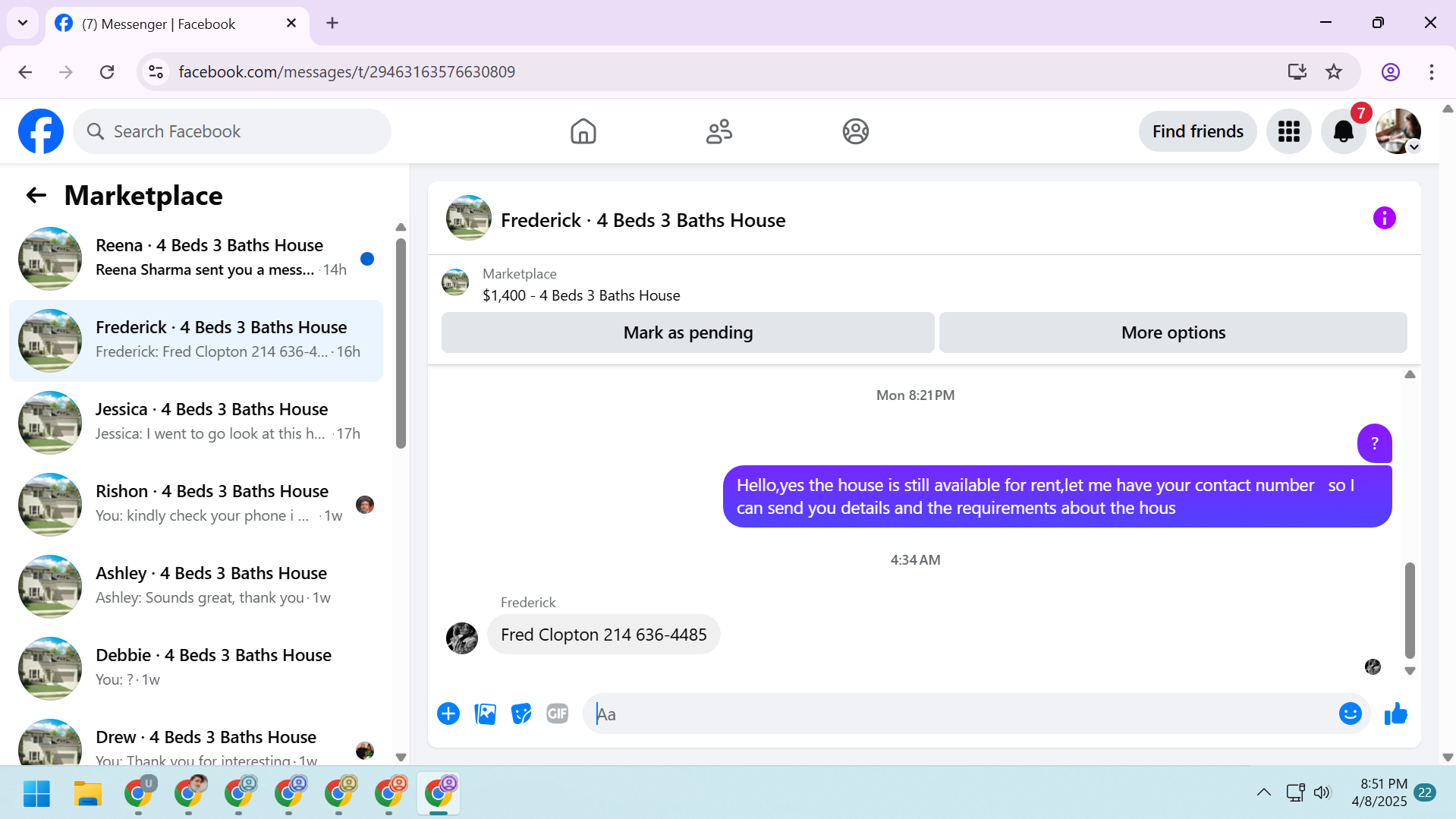
Task: Open the Chrome three-dot menu
Action: 1431,72
